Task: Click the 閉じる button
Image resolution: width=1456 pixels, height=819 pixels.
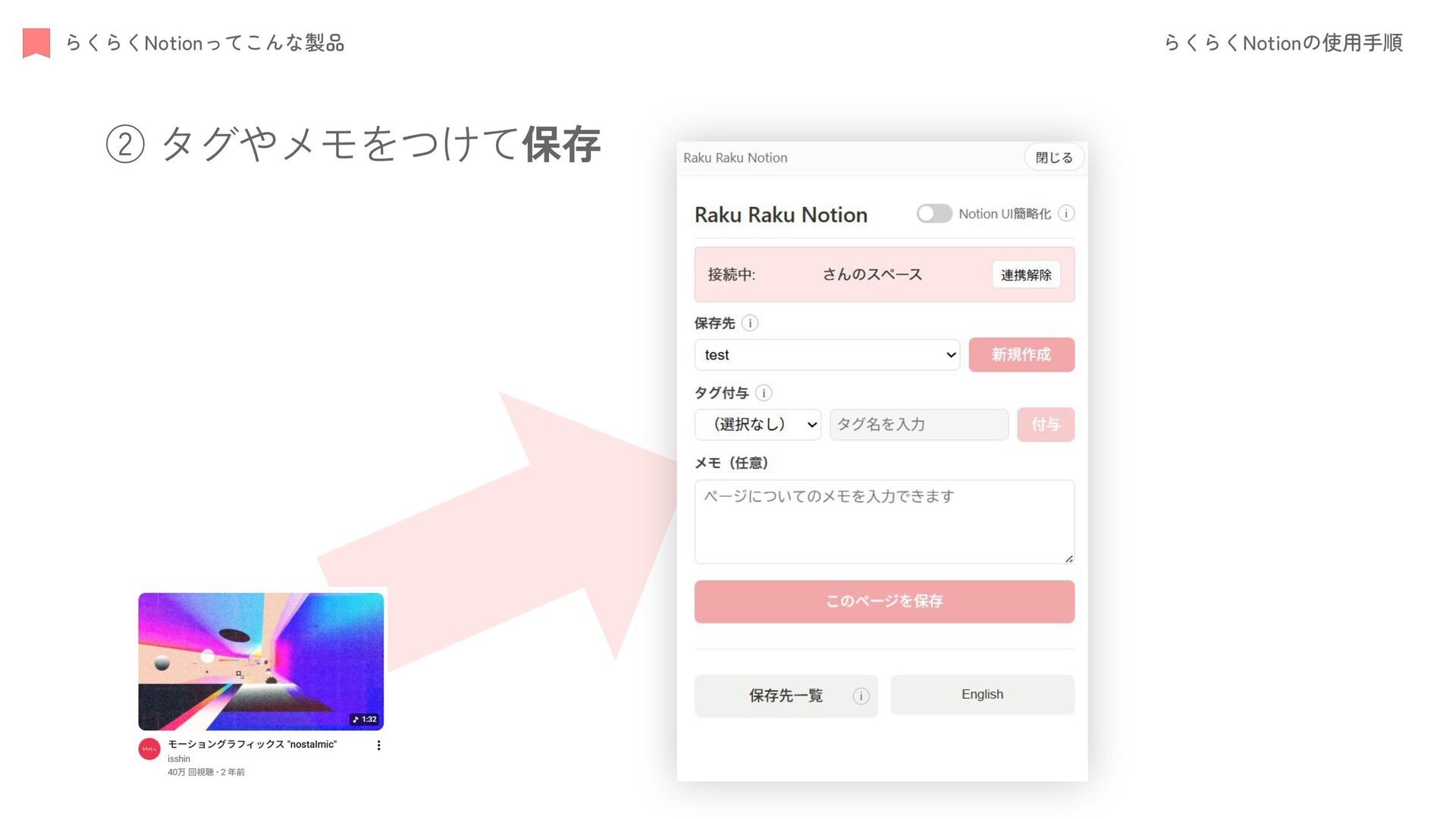Action: (1053, 158)
